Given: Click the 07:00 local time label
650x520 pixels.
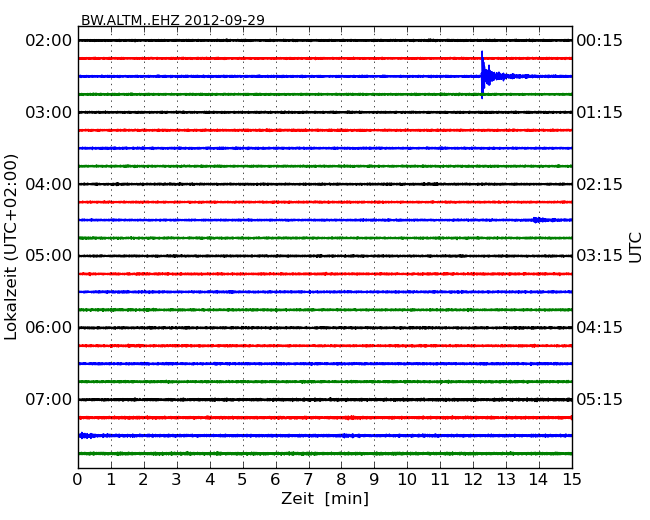Looking at the screenshot, I should (49, 399).
